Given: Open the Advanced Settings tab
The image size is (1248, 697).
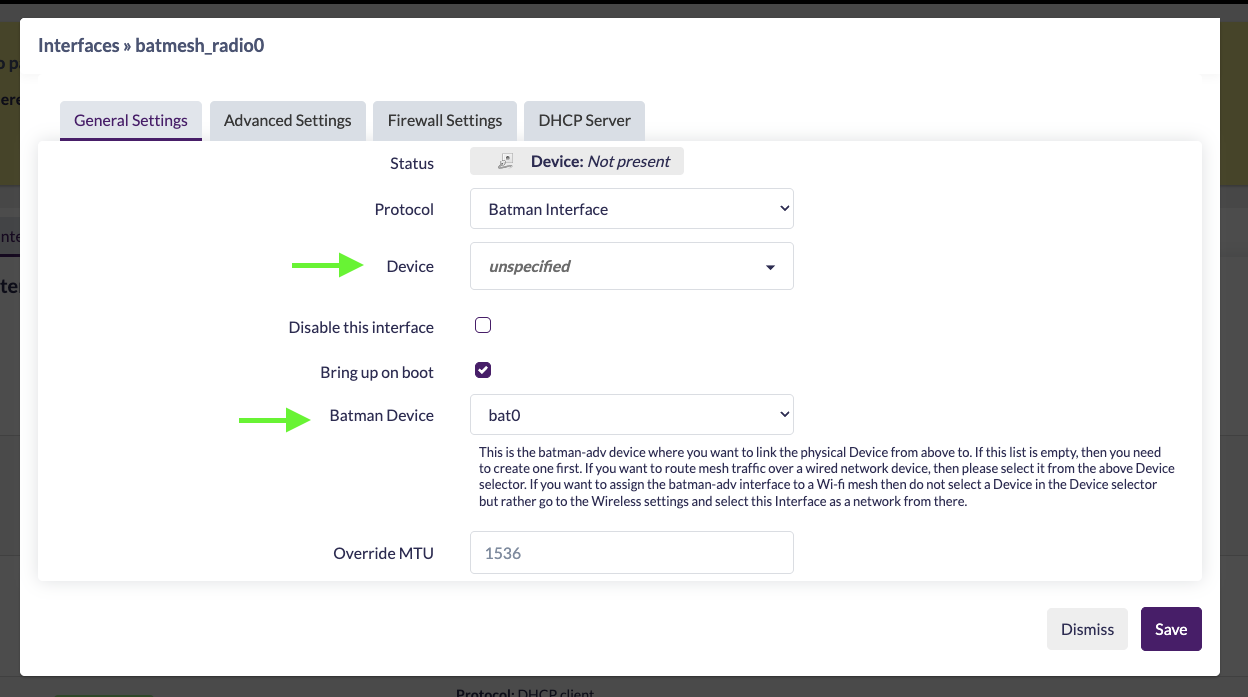Looking at the screenshot, I should click(288, 120).
